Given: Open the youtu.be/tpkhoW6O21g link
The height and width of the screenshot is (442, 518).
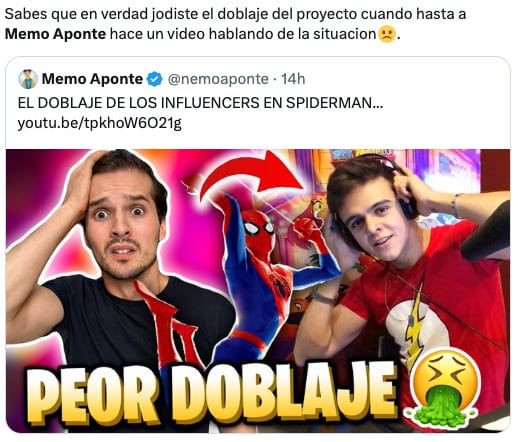Looking at the screenshot, I should [x=99, y=123].
